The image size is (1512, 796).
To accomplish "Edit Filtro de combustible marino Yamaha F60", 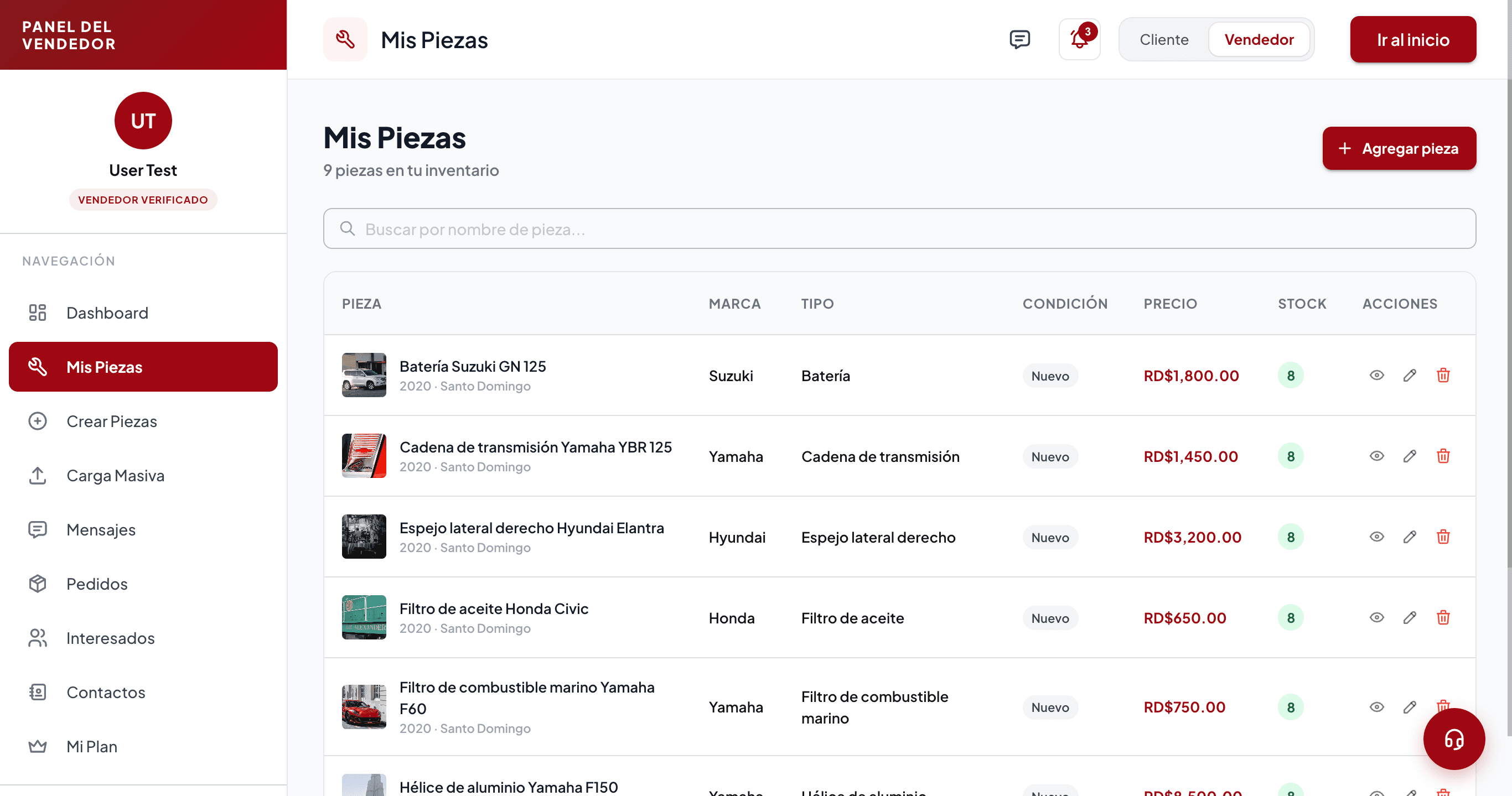I will (x=1409, y=707).
